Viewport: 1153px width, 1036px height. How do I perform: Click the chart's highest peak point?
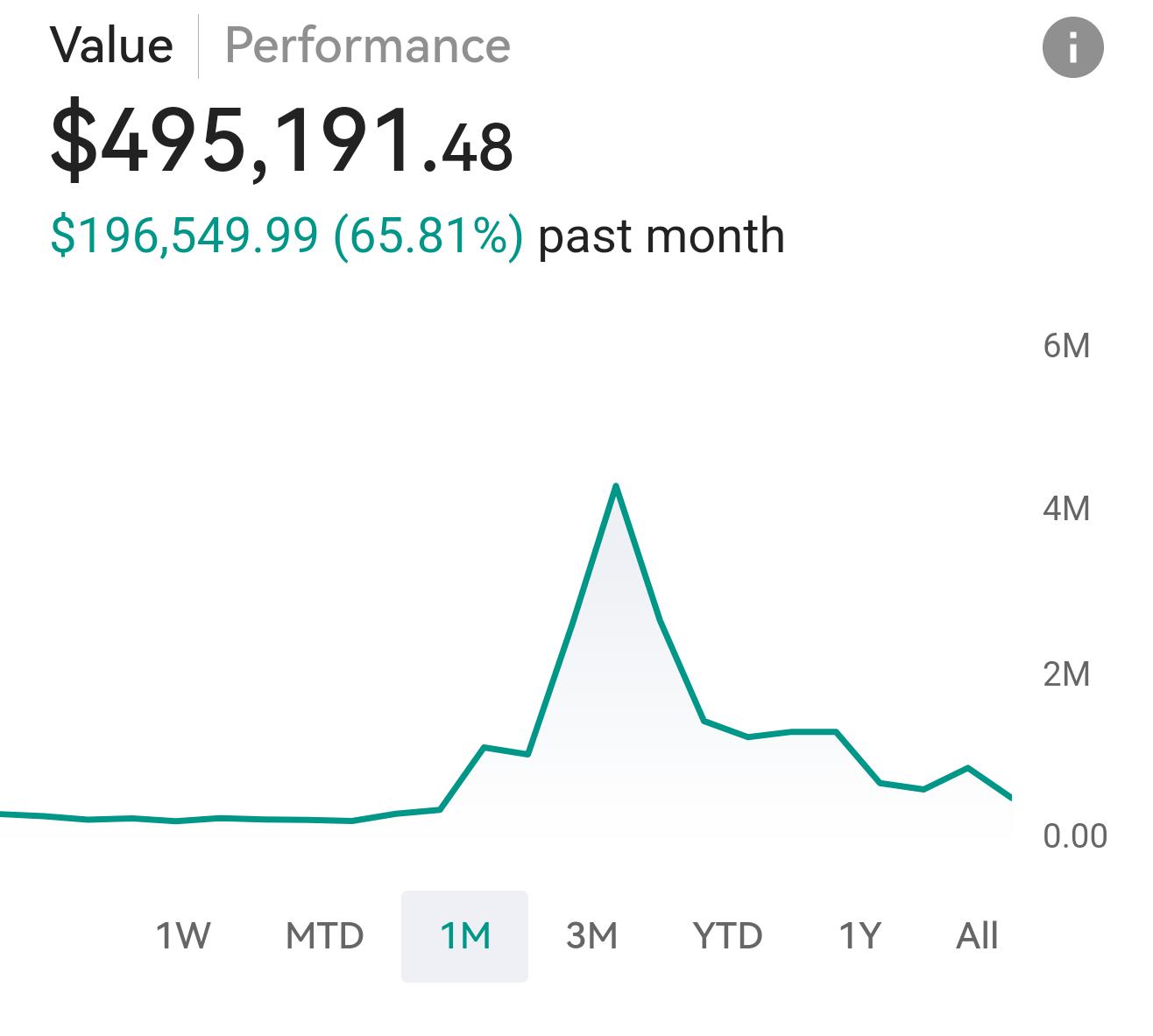coord(616,486)
